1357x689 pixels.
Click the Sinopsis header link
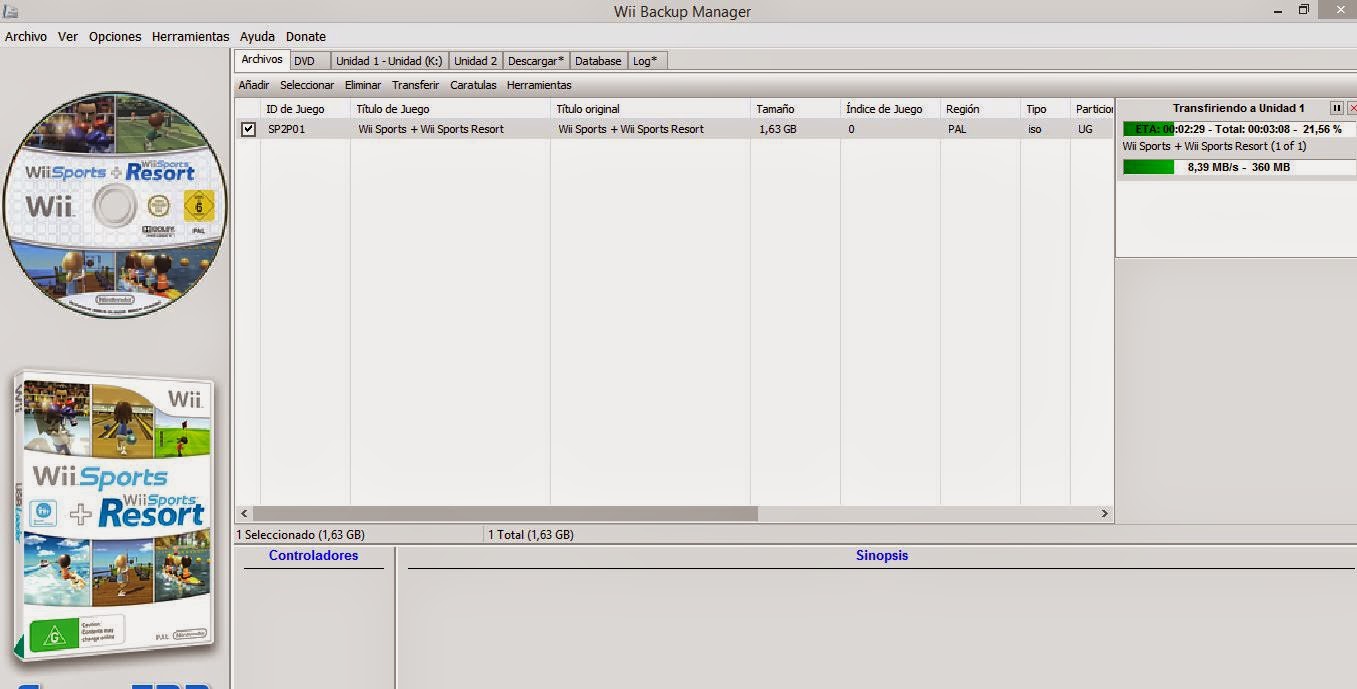[x=881, y=555]
